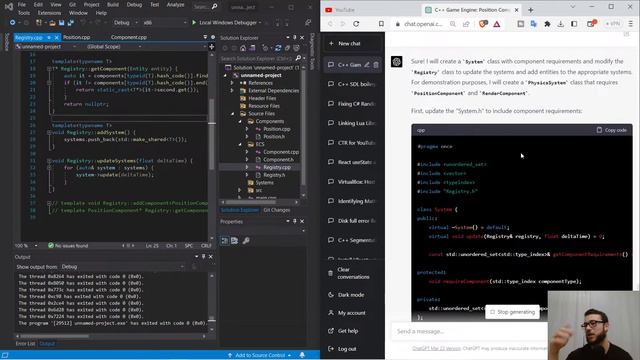Open the unnamed-project scope dropdown in editor
This screenshot has width=640, height=360.
coord(48,47)
